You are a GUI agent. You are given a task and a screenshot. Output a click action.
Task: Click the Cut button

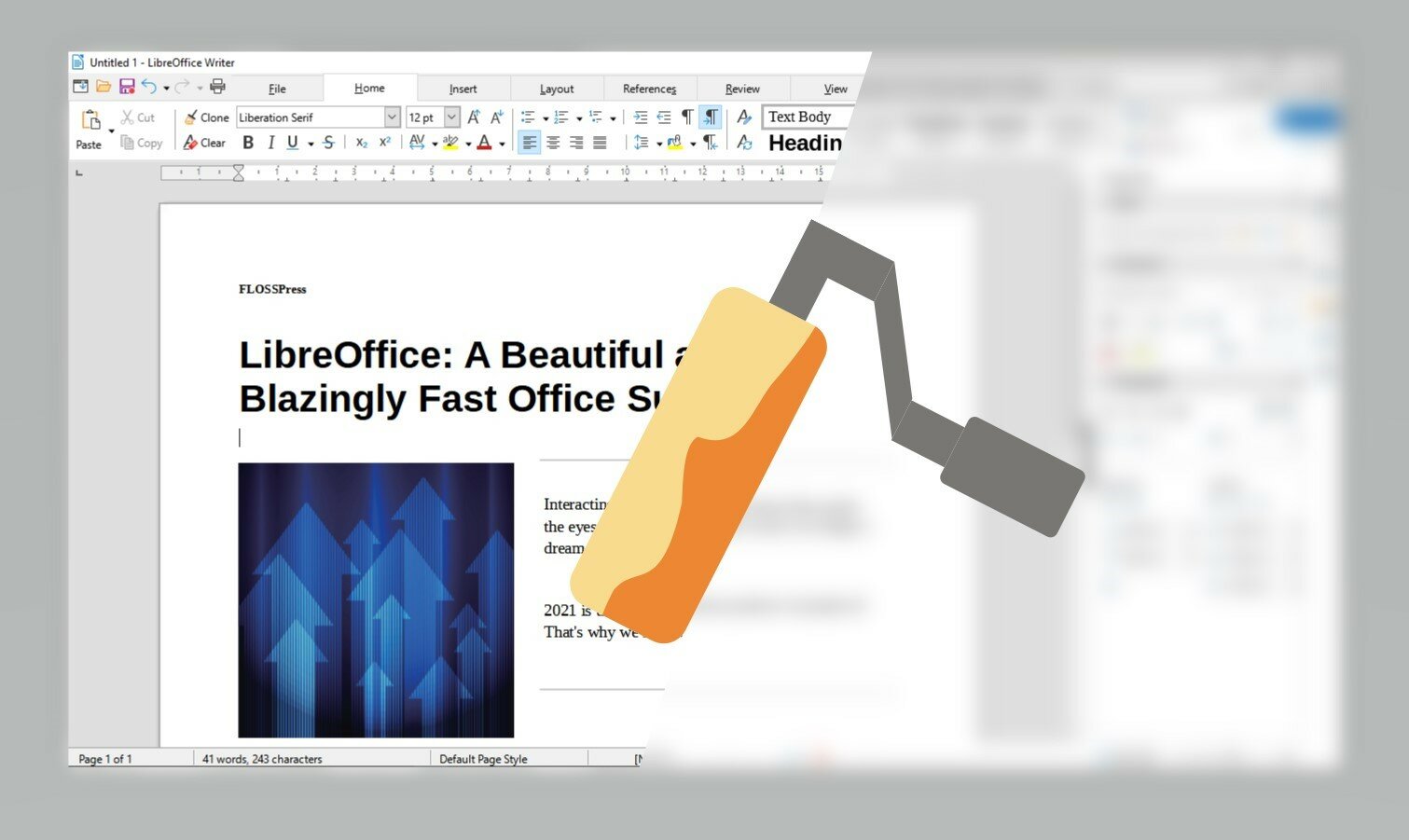[x=137, y=117]
